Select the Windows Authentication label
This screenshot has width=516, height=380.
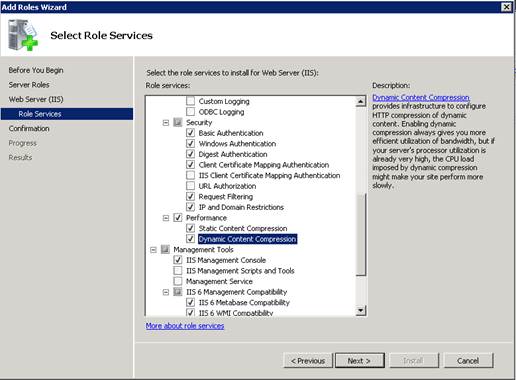tap(237, 144)
